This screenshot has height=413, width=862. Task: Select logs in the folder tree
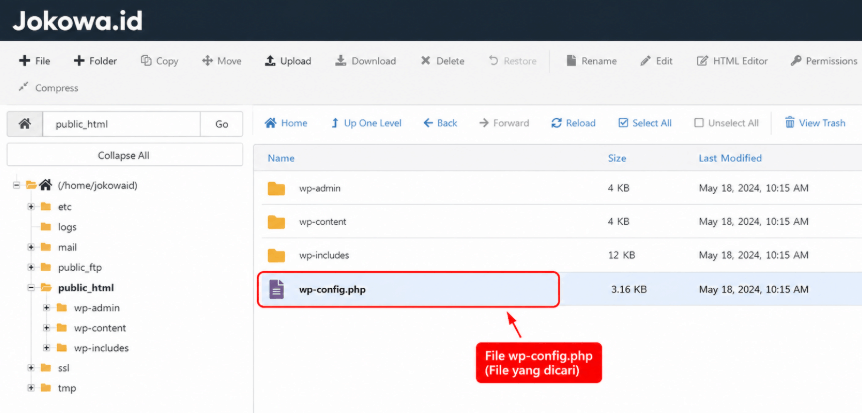click(67, 227)
